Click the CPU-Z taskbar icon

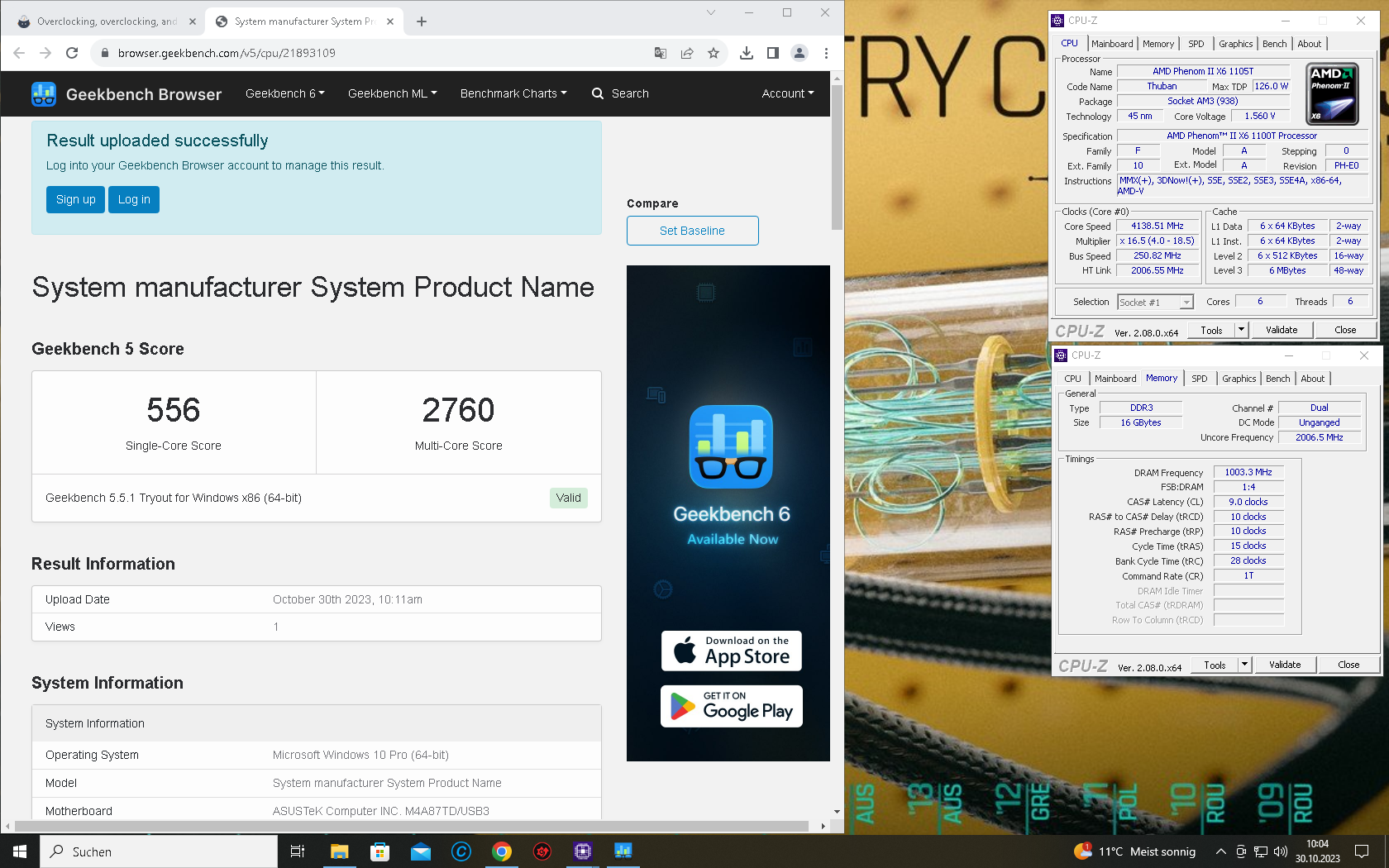pos(583,851)
